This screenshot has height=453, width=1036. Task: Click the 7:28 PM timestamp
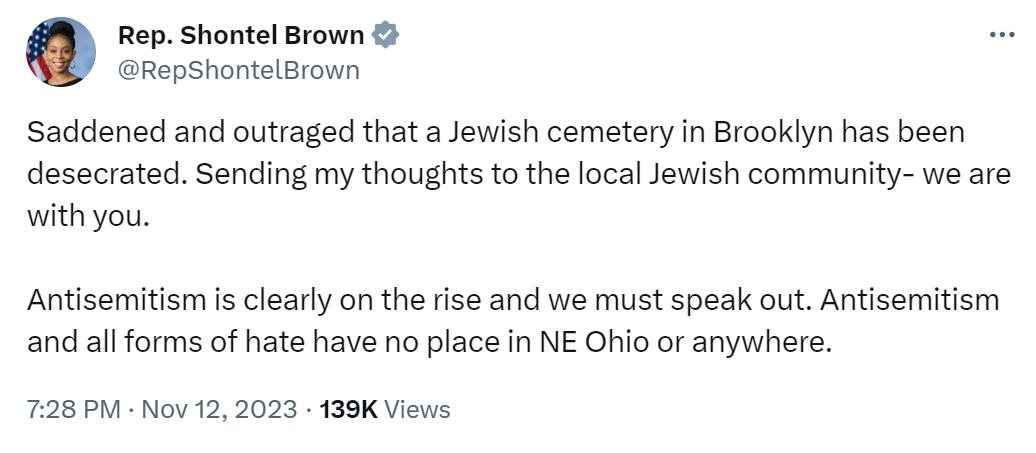click(73, 409)
